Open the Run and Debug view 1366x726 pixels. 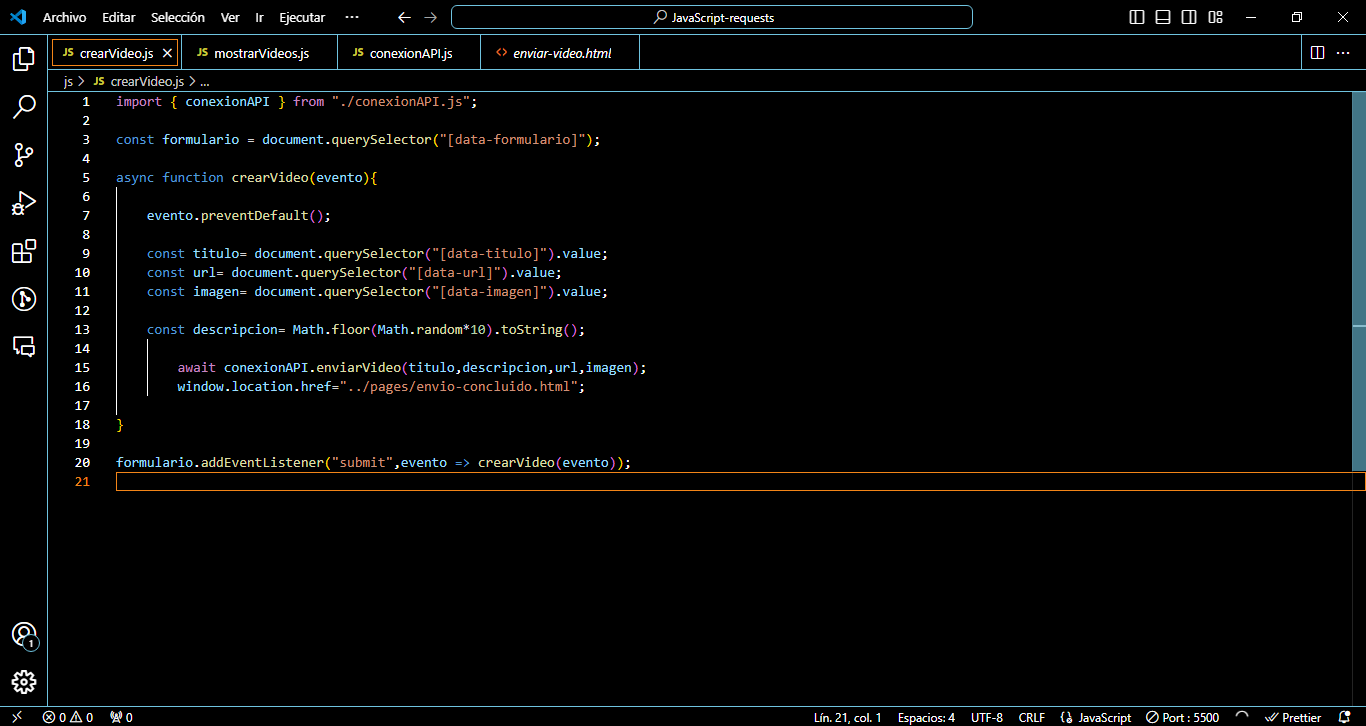[x=23, y=203]
